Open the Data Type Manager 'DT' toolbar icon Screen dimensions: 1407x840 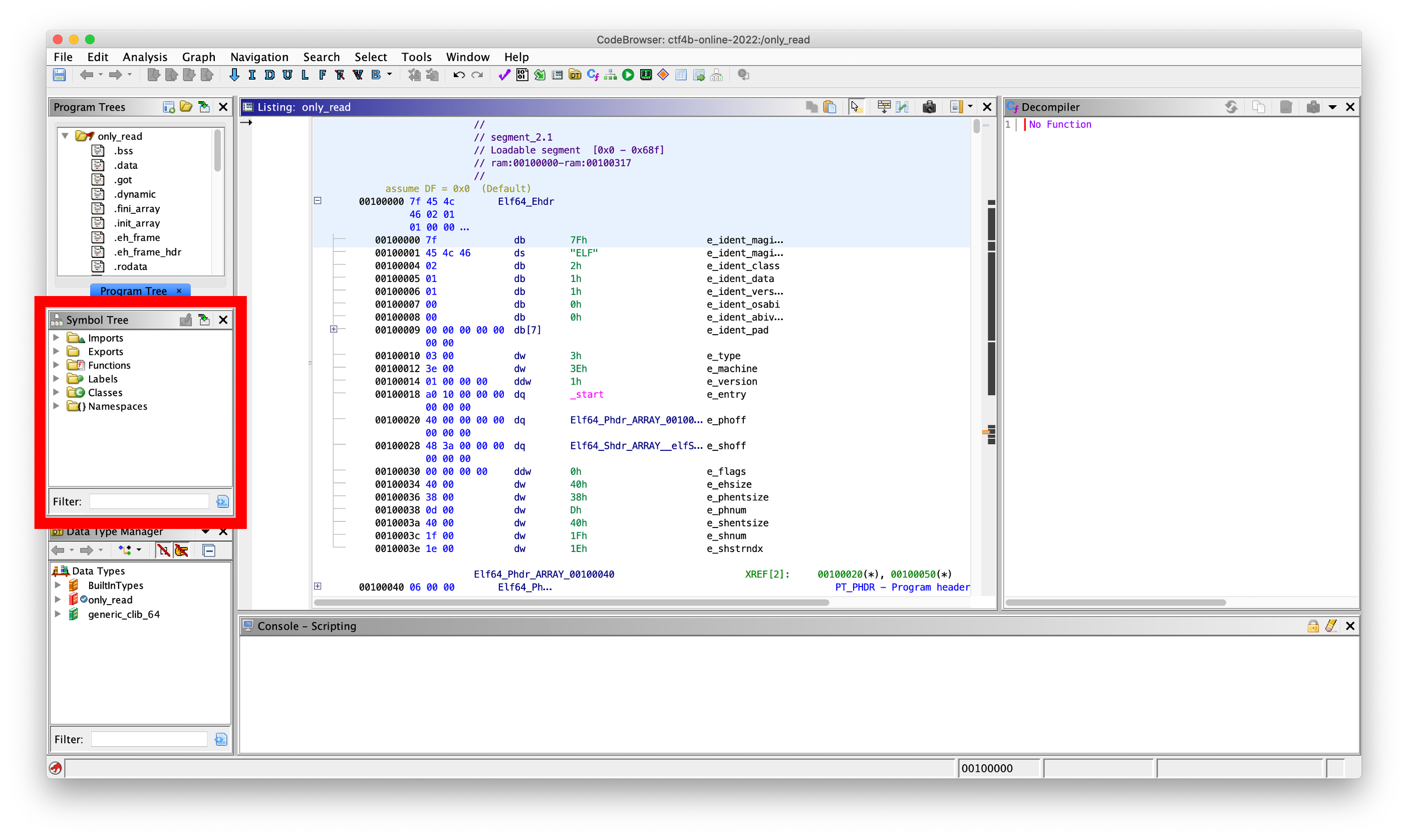(575, 75)
